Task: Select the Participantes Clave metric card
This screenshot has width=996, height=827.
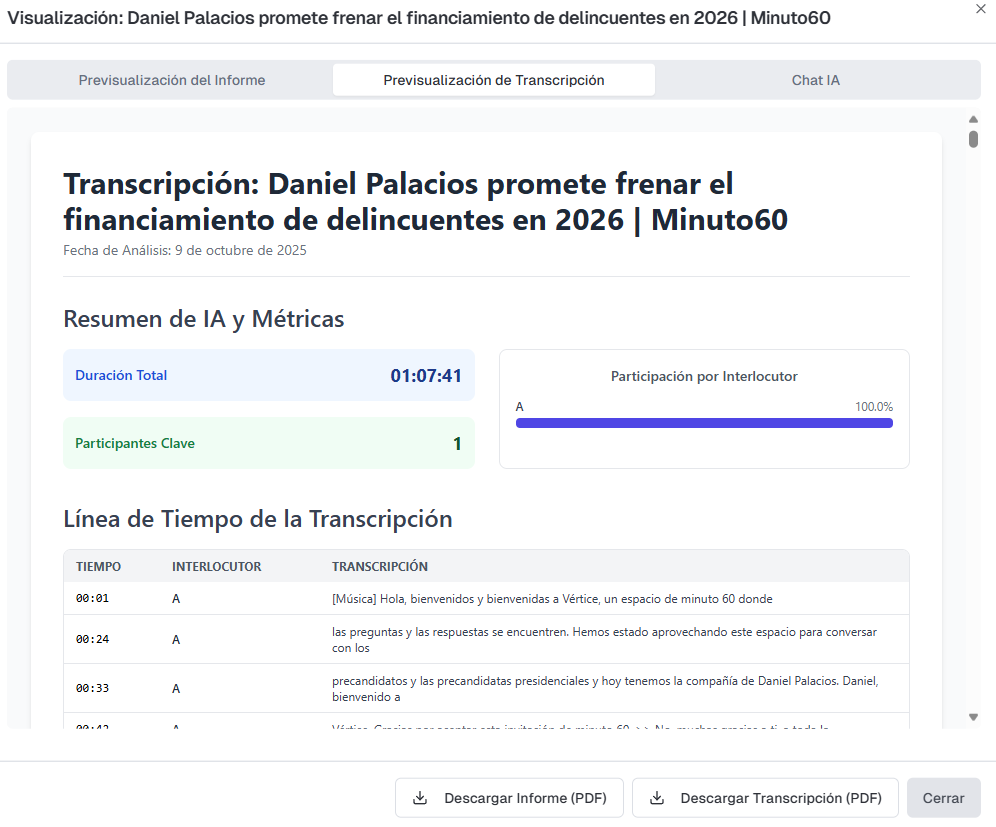Action: click(268, 443)
